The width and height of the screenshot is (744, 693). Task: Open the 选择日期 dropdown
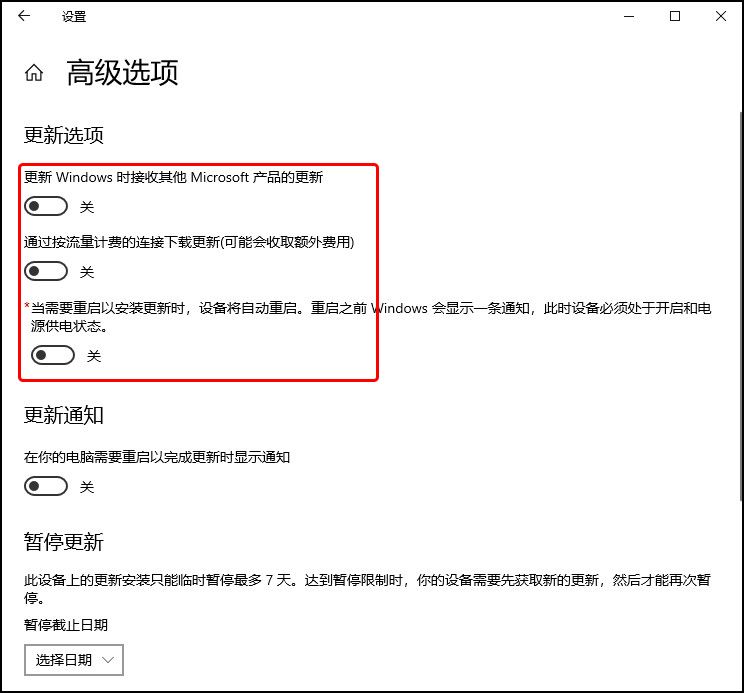pos(74,660)
